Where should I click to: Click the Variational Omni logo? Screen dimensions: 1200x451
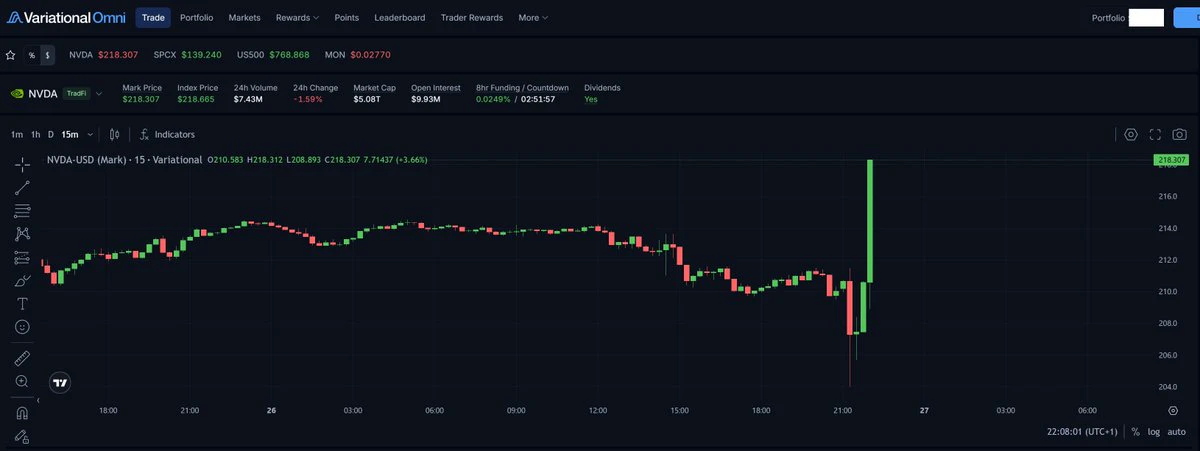click(x=68, y=17)
